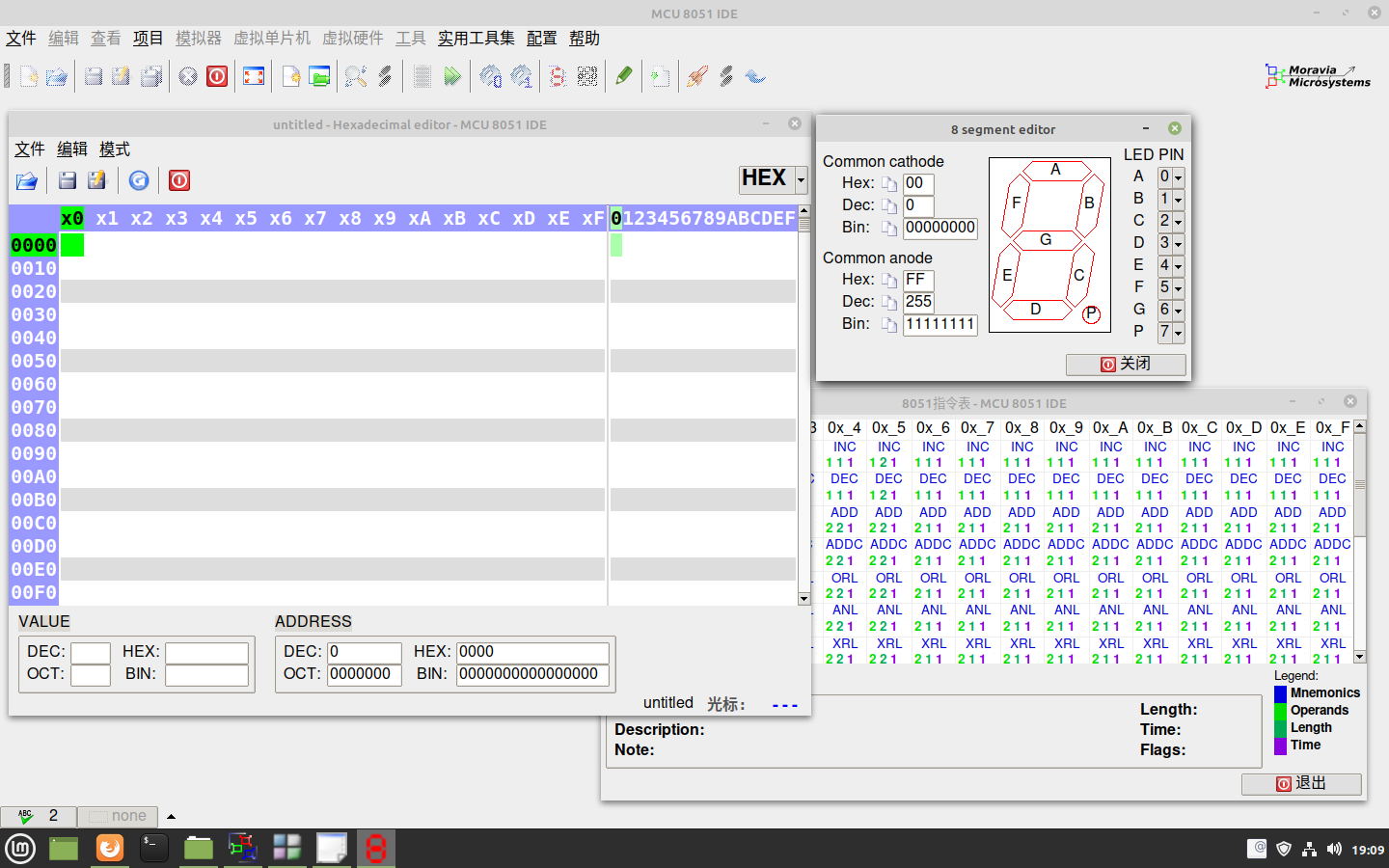Image resolution: width=1389 pixels, height=868 pixels.
Task: Copy the Common cathode Hex value
Action: click(x=889, y=183)
